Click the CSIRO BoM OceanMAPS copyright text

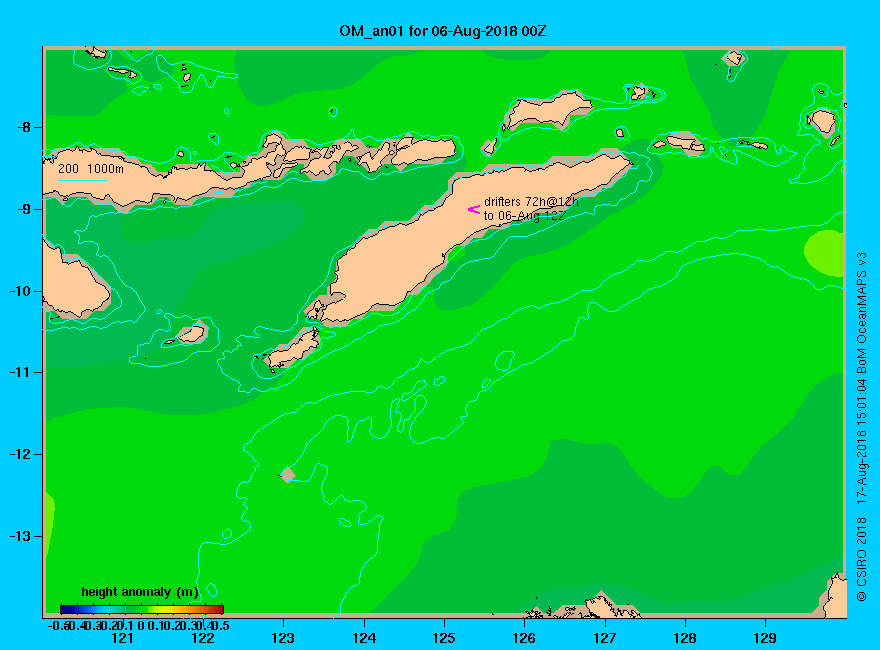pyautogui.click(x=862, y=427)
